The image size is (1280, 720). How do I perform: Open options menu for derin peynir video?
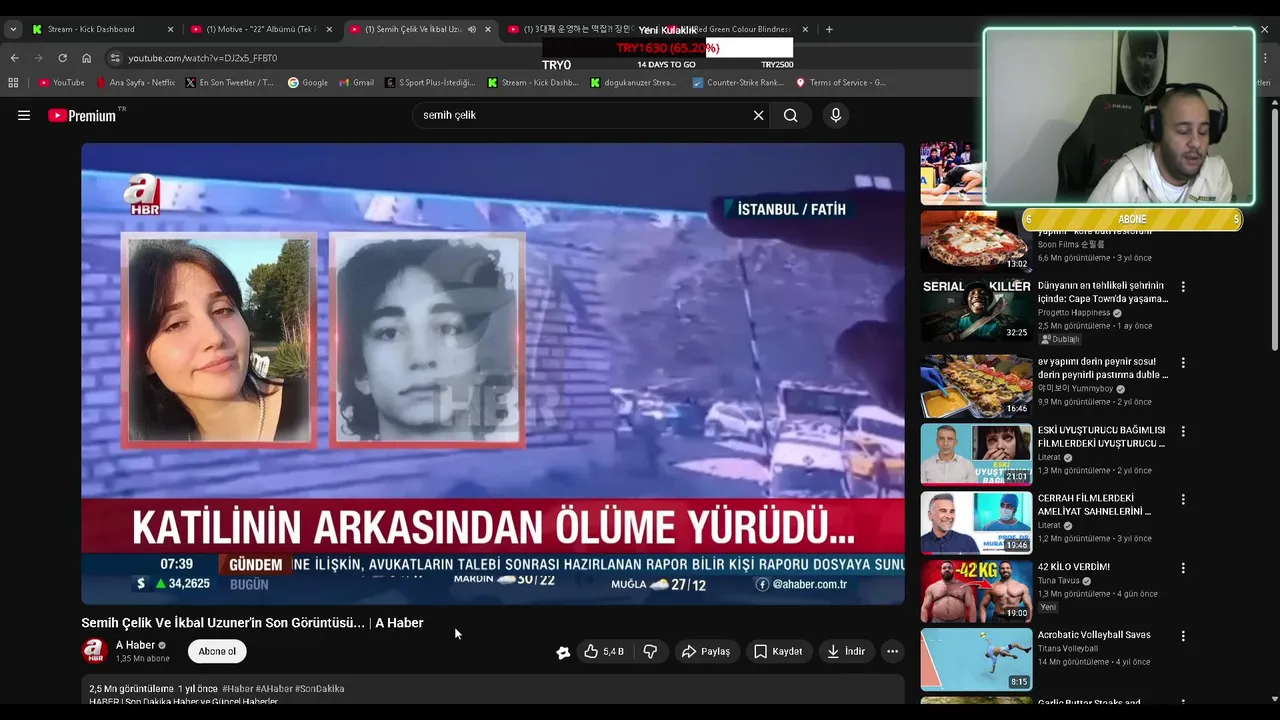pyautogui.click(x=1183, y=363)
